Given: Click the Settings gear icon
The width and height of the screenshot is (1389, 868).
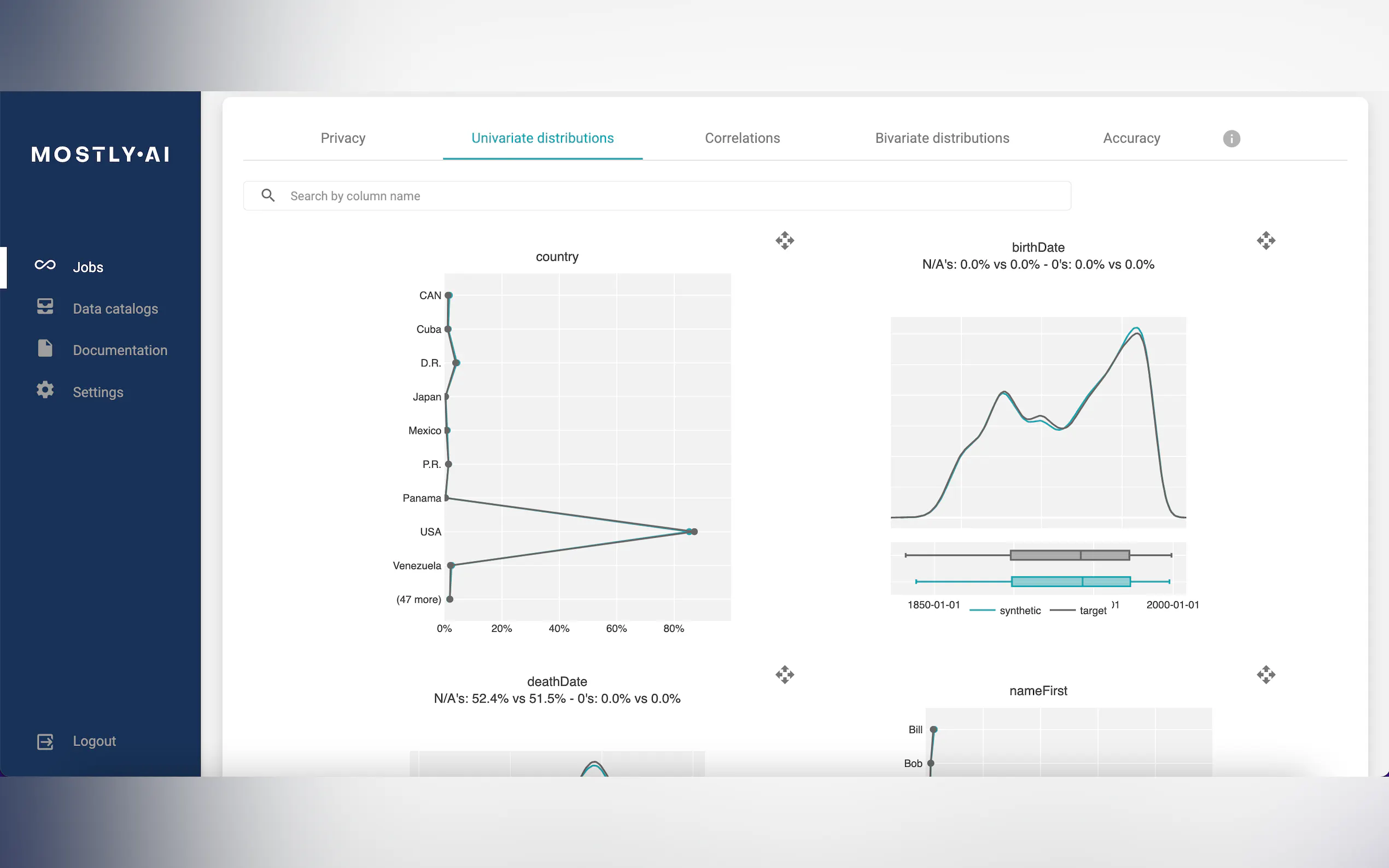Looking at the screenshot, I should pos(45,390).
